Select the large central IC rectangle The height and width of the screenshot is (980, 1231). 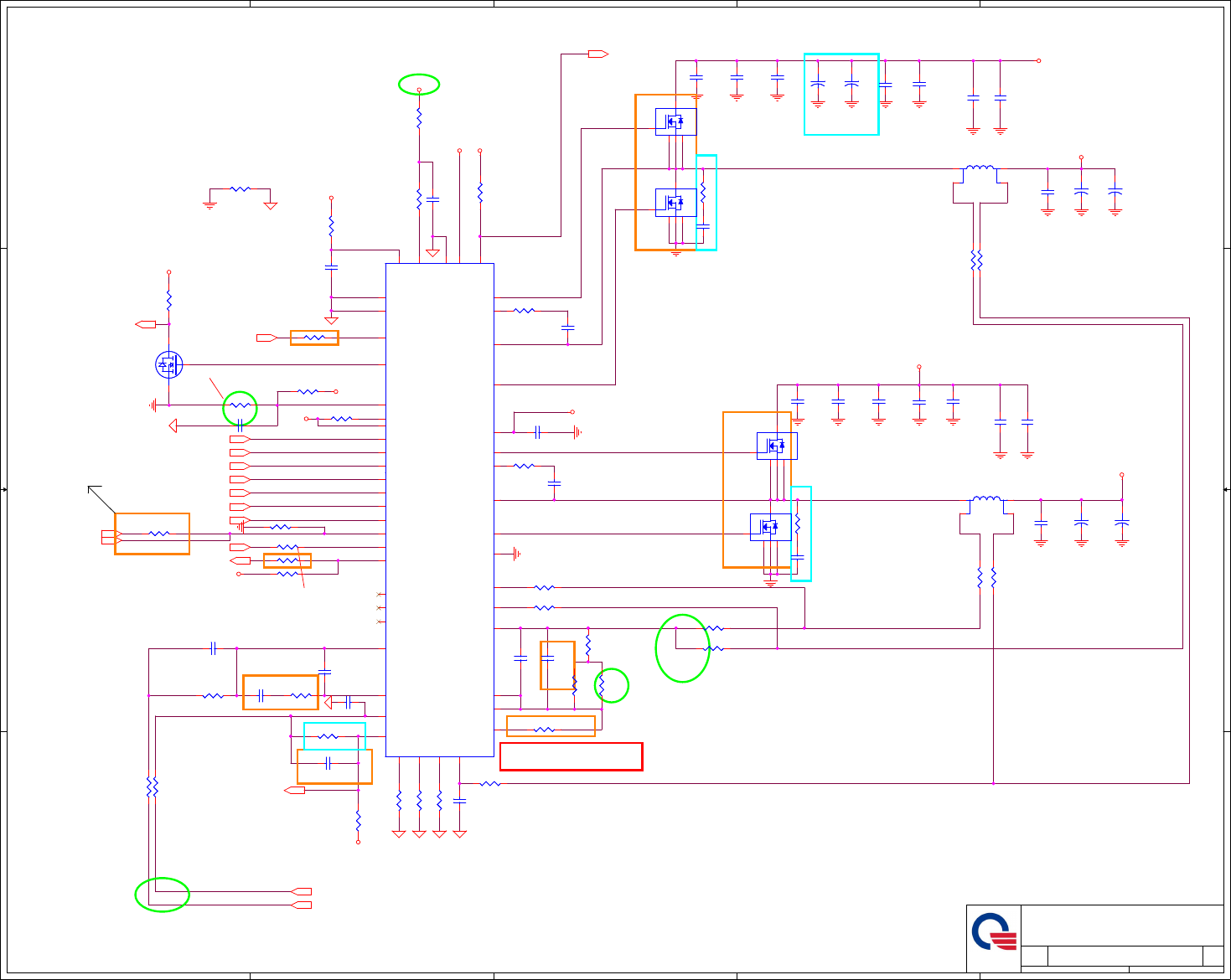pos(439,510)
